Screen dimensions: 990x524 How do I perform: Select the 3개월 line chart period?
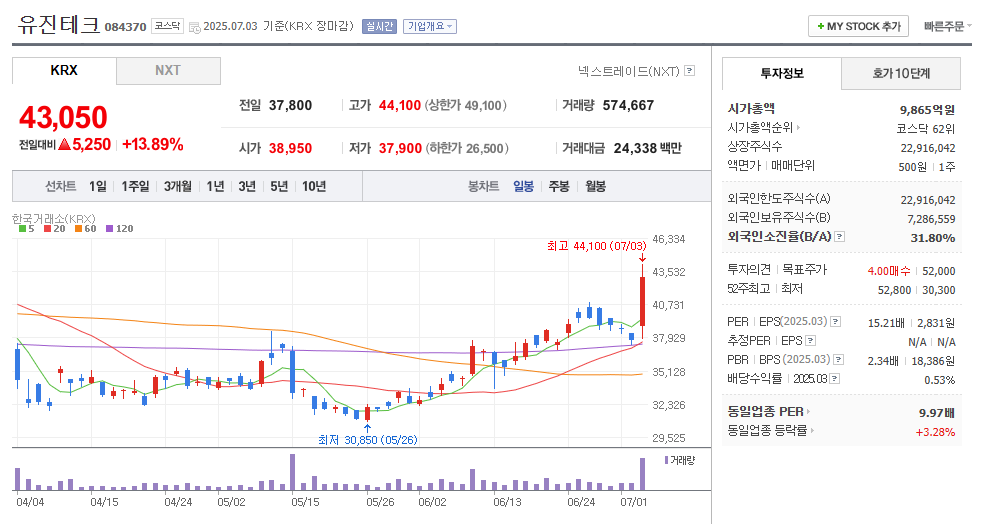(x=177, y=186)
